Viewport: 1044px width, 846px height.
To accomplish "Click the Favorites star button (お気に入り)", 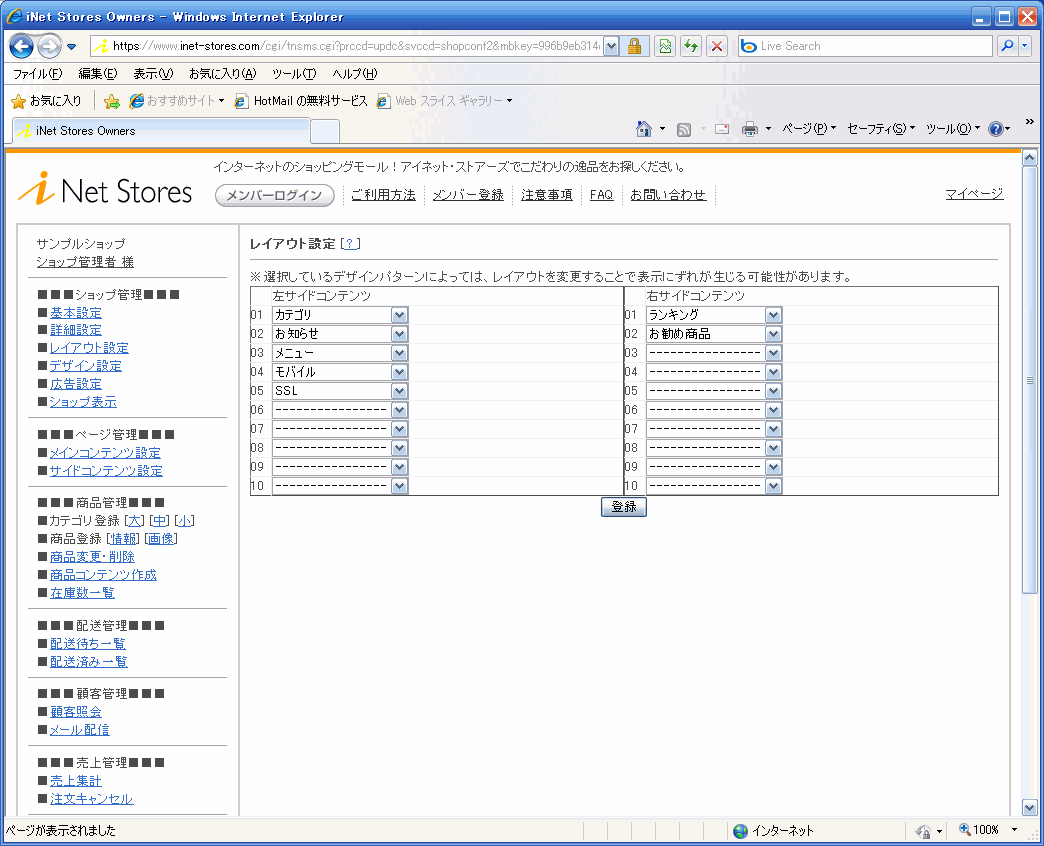I will click(46, 101).
